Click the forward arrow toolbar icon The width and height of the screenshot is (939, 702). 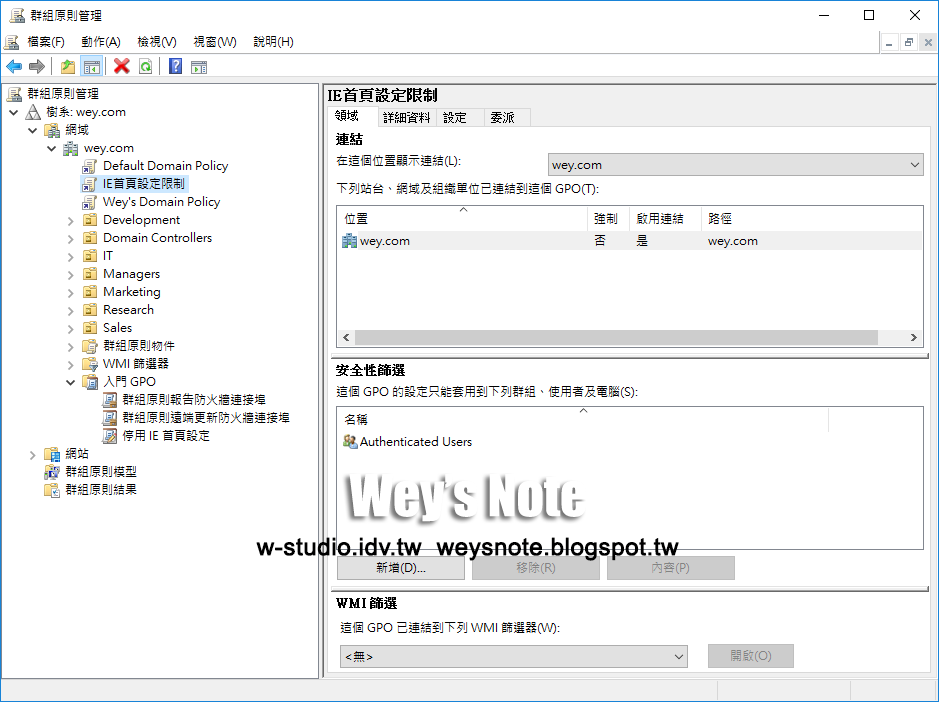37,66
